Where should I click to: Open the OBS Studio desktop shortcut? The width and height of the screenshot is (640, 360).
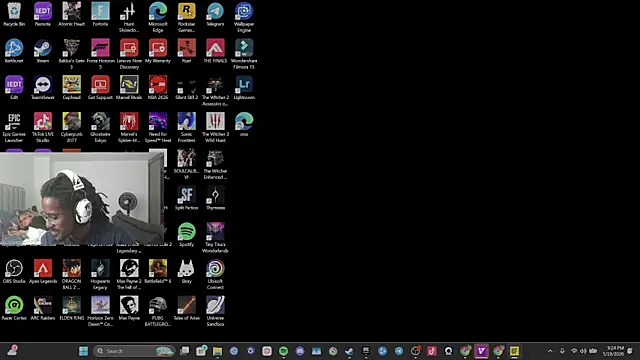coord(14,271)
